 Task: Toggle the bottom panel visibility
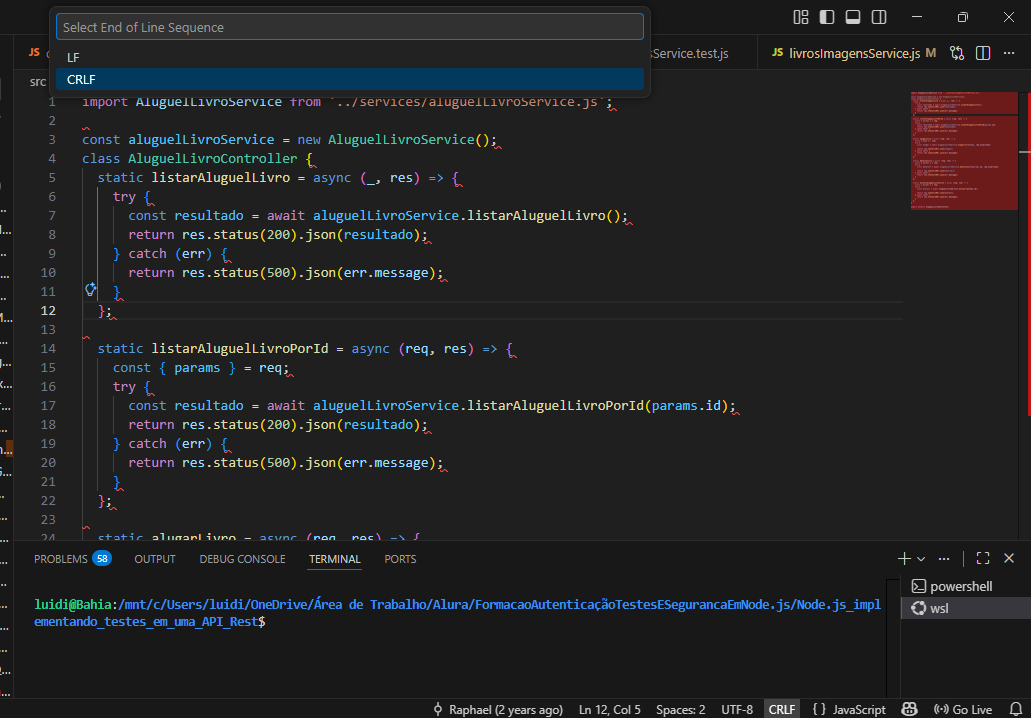[x=853, y=17]
